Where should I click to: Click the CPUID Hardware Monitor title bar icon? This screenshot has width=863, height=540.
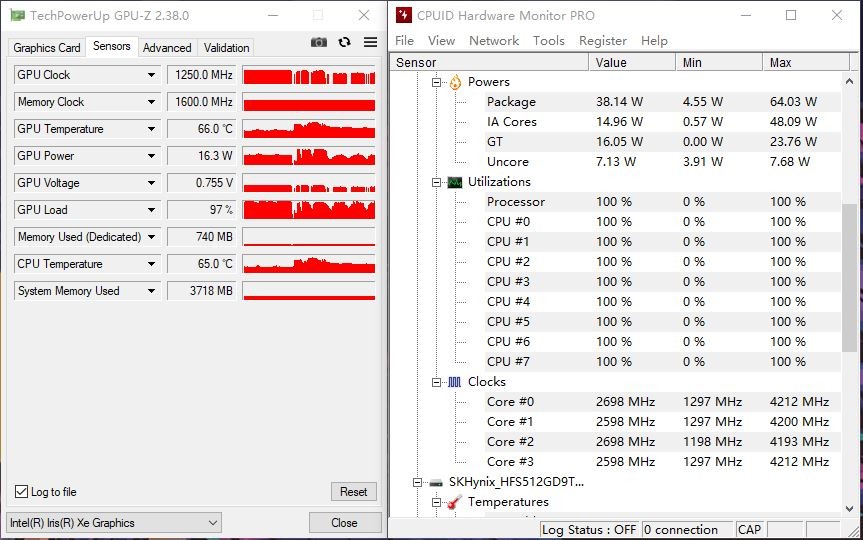pyautogui.click(x=404, y=15)
